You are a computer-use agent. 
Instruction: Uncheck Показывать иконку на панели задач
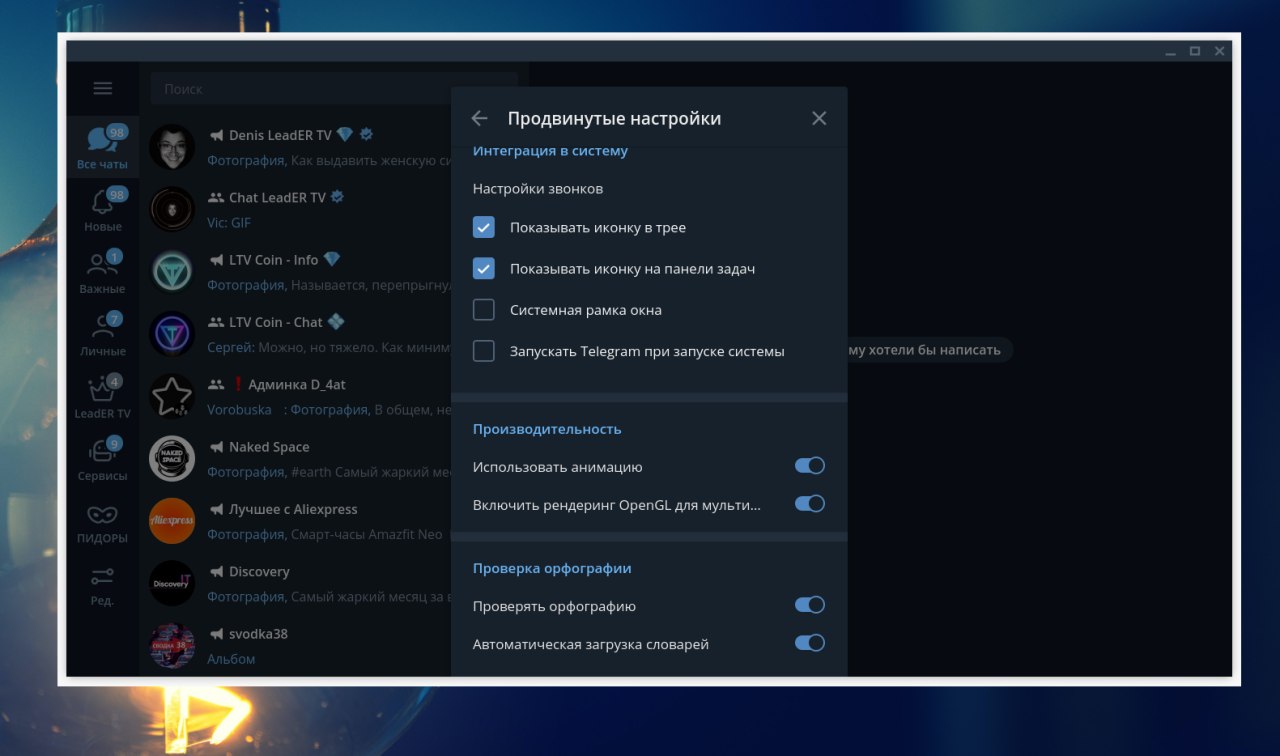point(484,268)
